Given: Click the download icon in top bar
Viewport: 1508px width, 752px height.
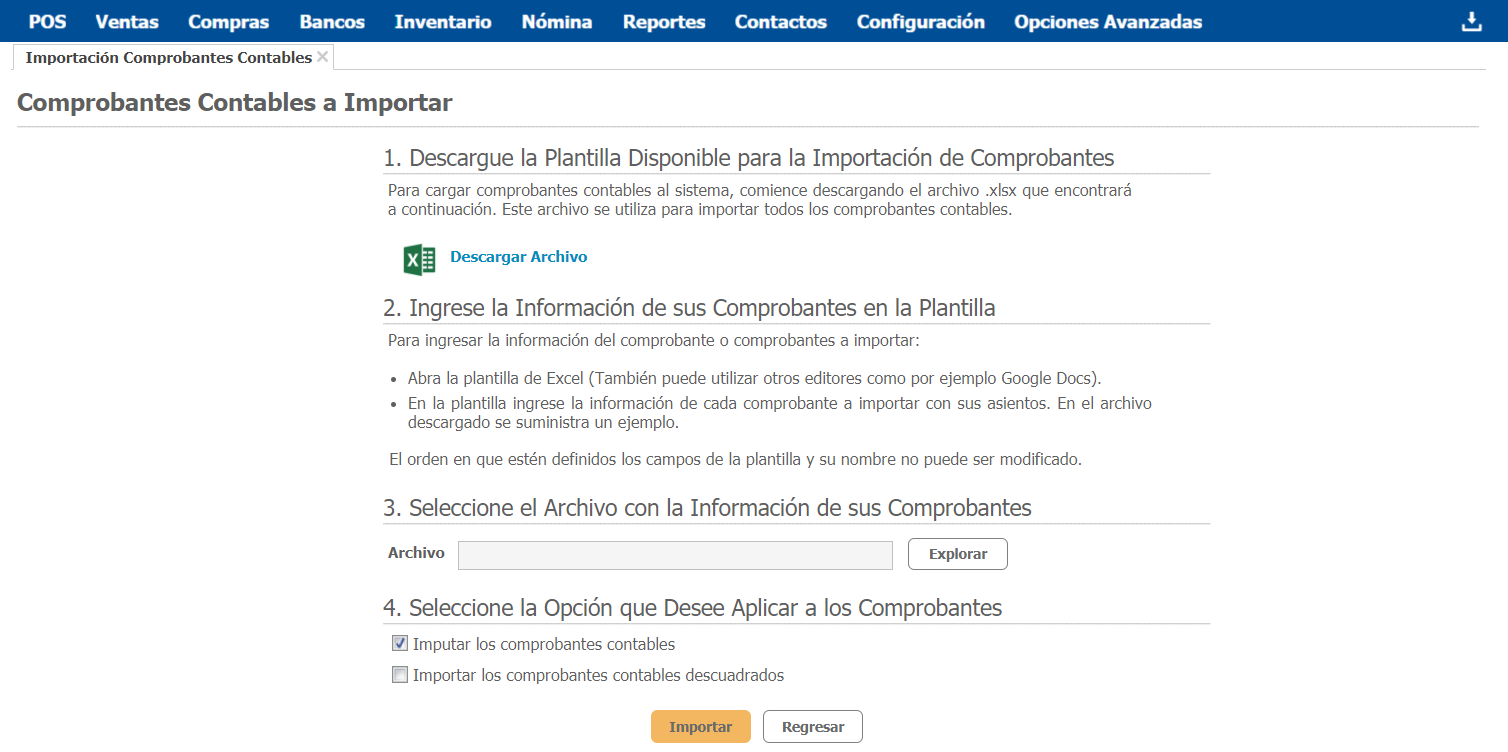Looking at the screenshot, I should point(1471,22).
